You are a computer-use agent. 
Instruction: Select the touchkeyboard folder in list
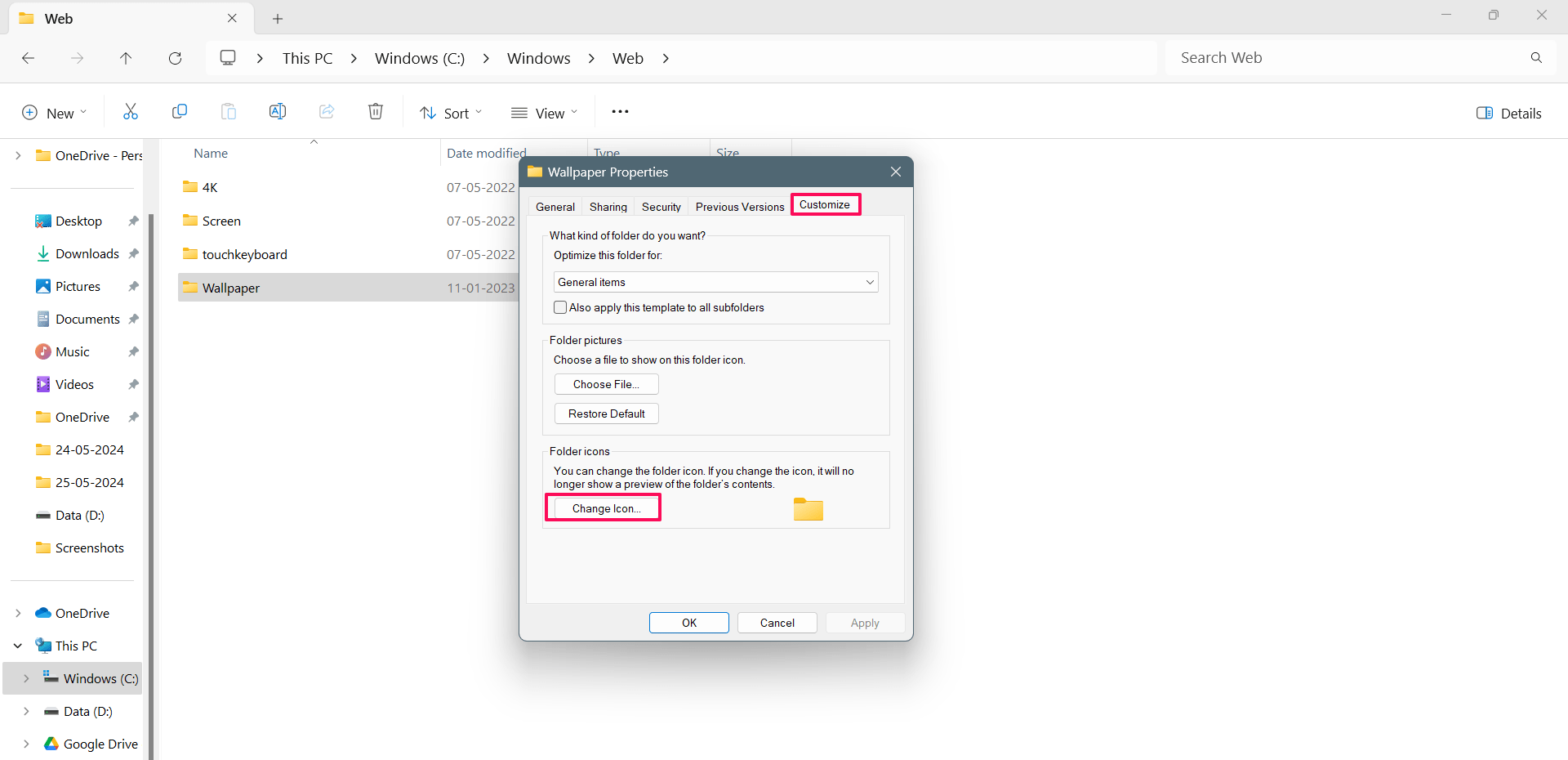(x=244, y=254)
